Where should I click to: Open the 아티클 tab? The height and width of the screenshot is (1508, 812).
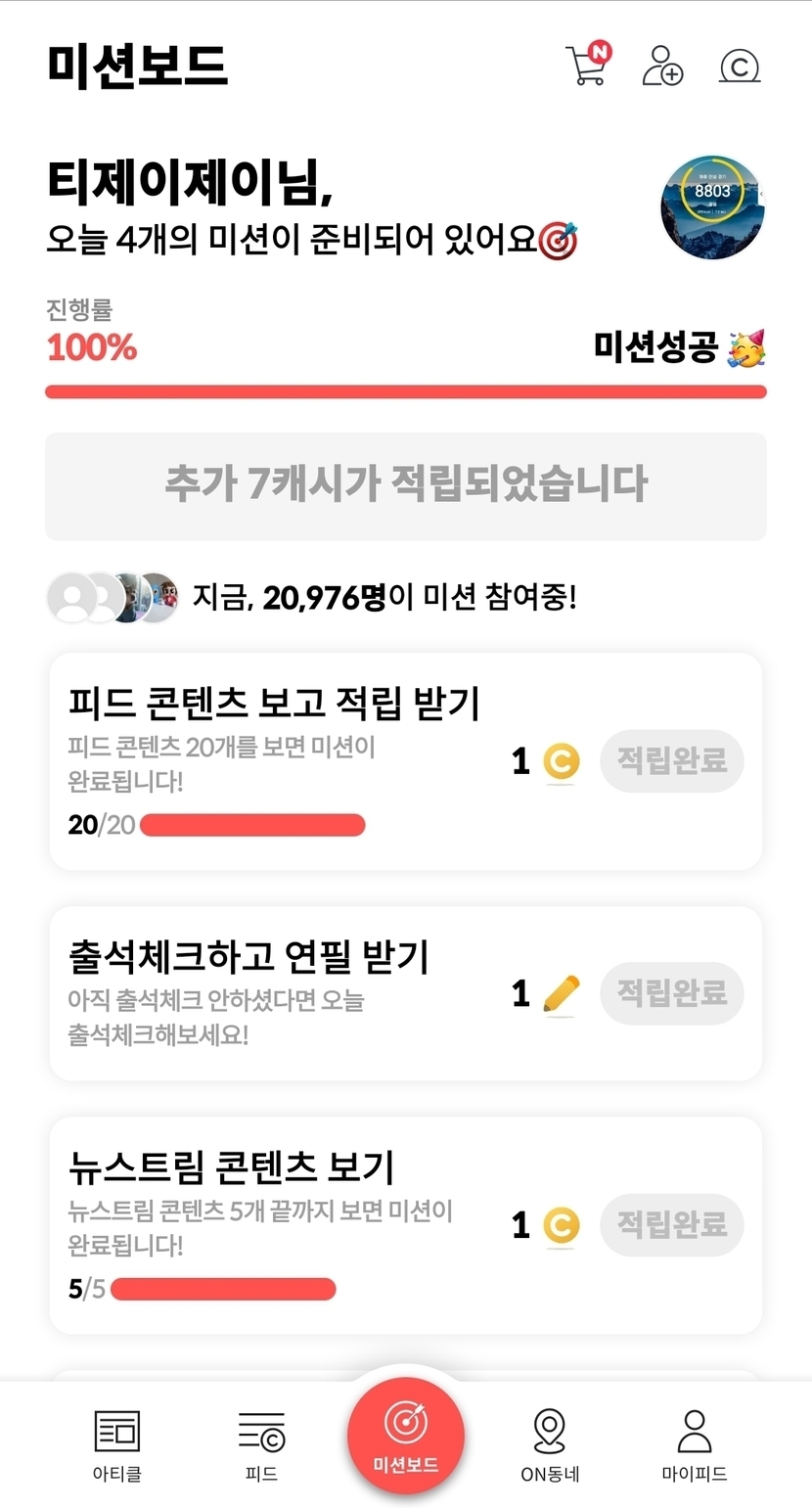[117, 1445]
